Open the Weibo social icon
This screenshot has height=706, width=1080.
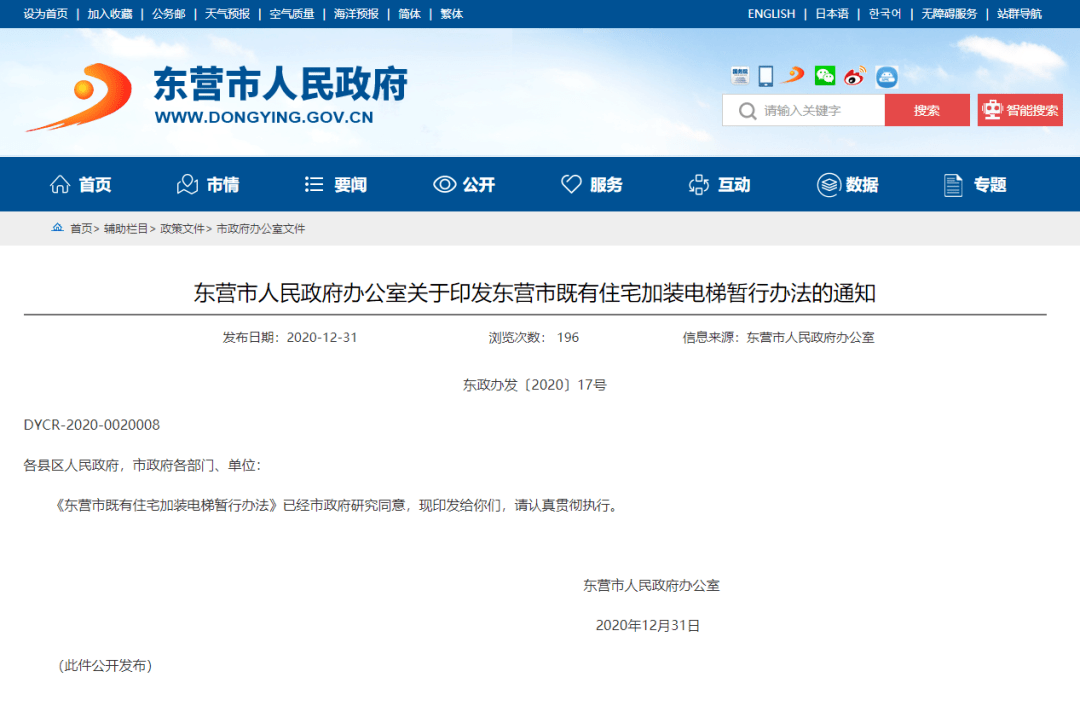pos(854,76)
